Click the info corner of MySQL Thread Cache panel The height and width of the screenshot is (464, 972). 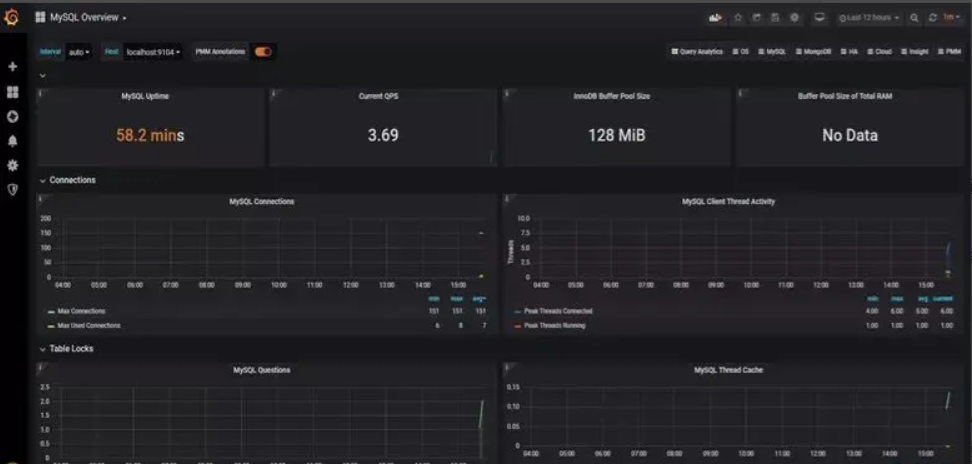[x=507, y=367]
